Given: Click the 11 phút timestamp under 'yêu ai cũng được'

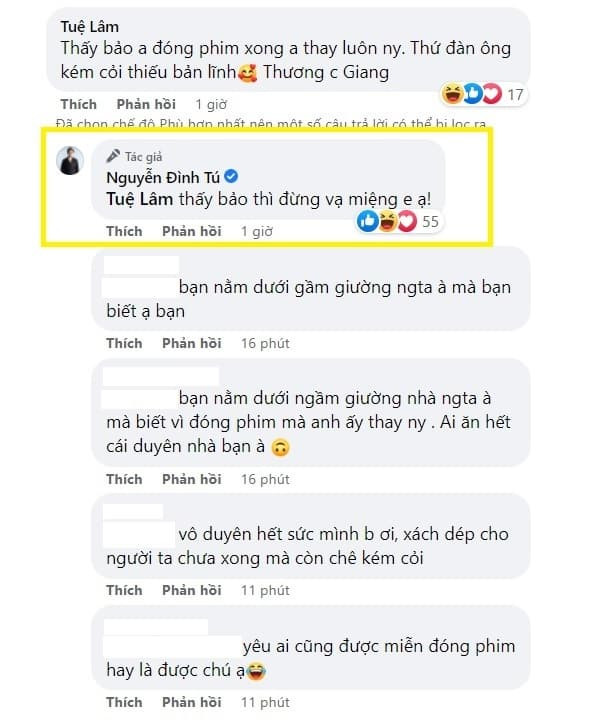Looking at the screenshot, I should (x=265, y=702).
